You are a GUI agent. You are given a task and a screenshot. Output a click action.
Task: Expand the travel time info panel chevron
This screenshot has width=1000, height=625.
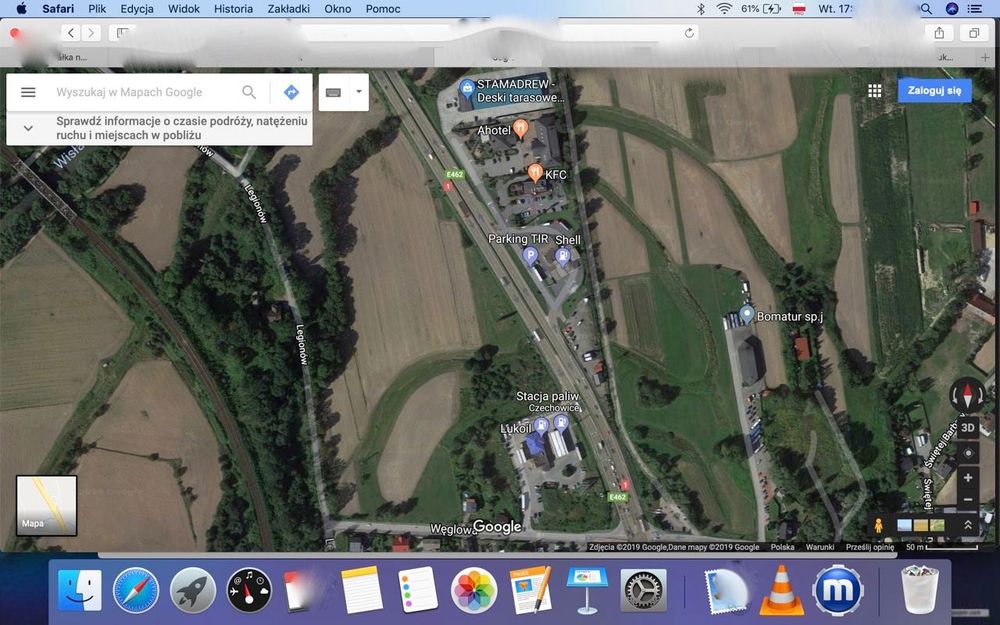[28, 128]
